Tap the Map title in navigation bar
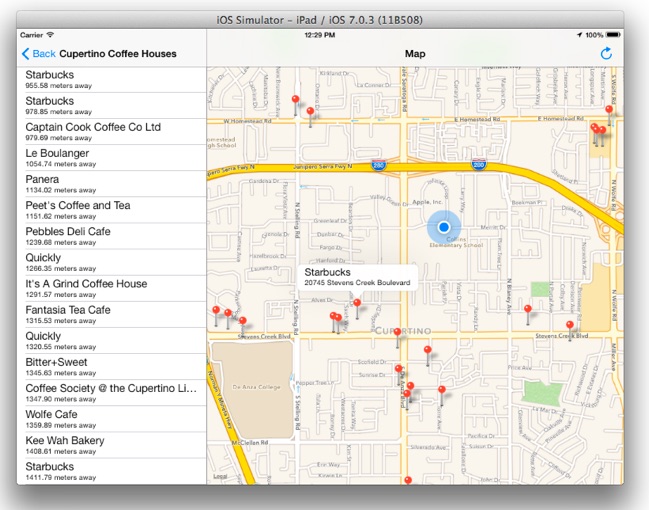The image size is (649, 510). (x=415, y=54)
